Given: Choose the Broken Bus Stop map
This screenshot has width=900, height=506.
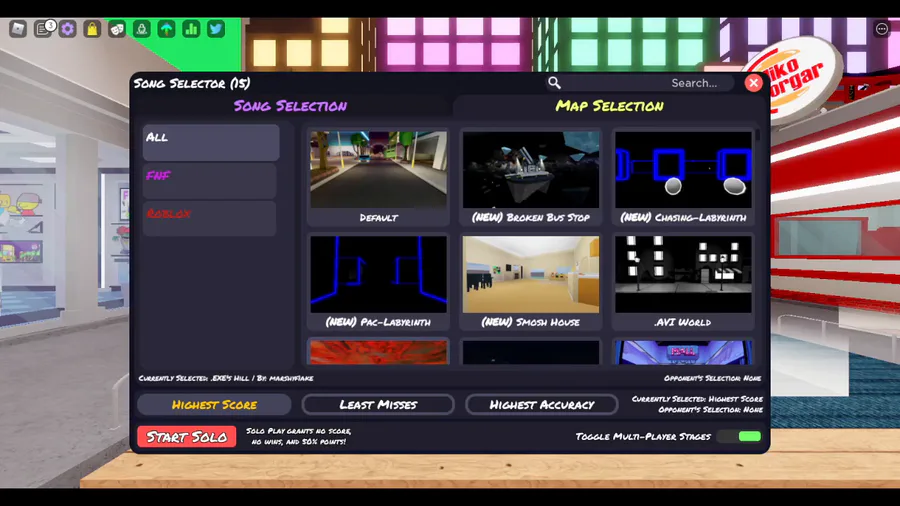Looking at the screenshot, I should click(531, 177).
